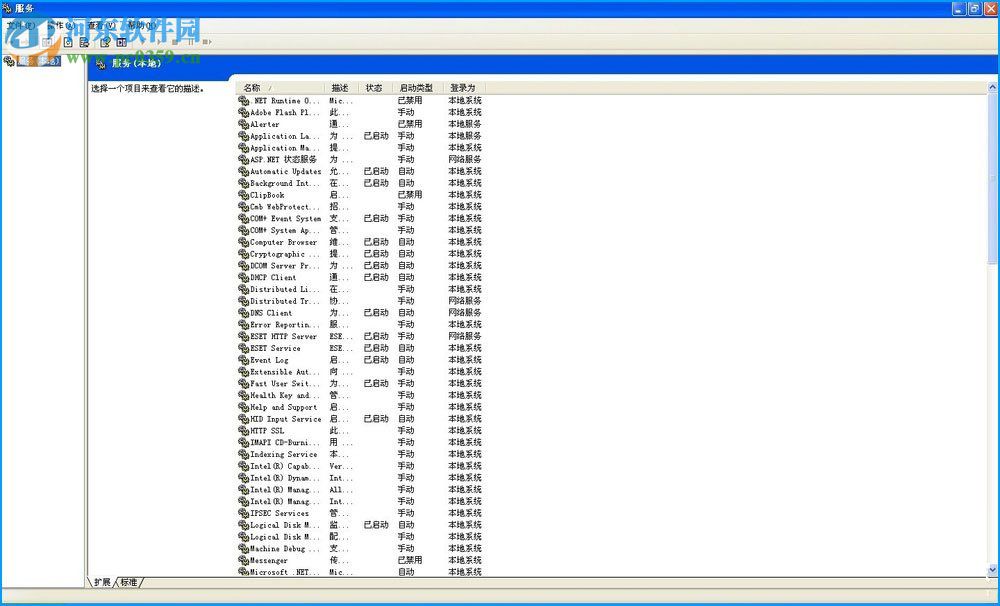Screen dimensions: 1000x606
Task: Open the 查看(V) menu
Action: coord(101,26)
